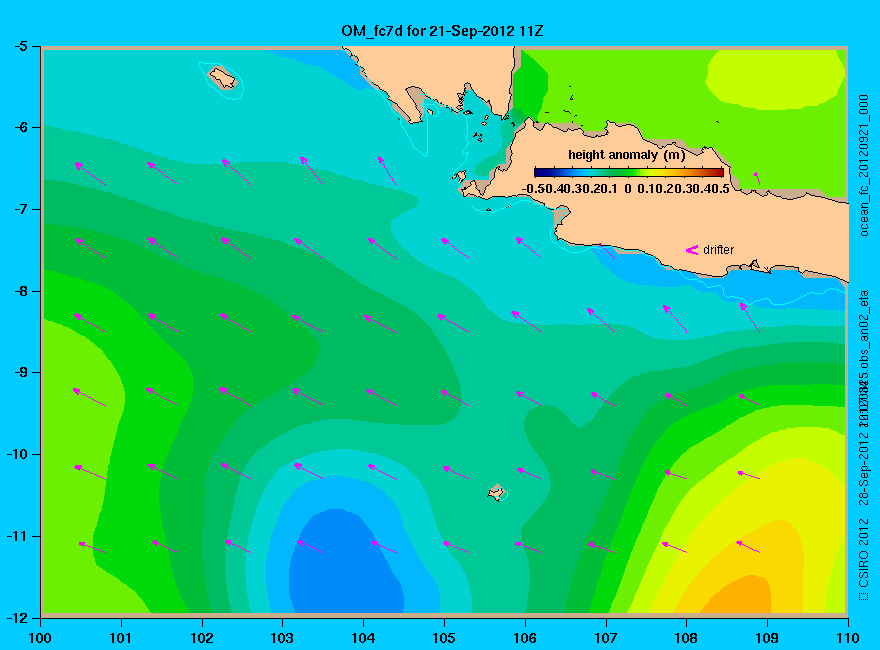Screen dimensions: 880x650
Task: Click longitude label '106' on the x-axis
Action: click(x=525, y=638)
